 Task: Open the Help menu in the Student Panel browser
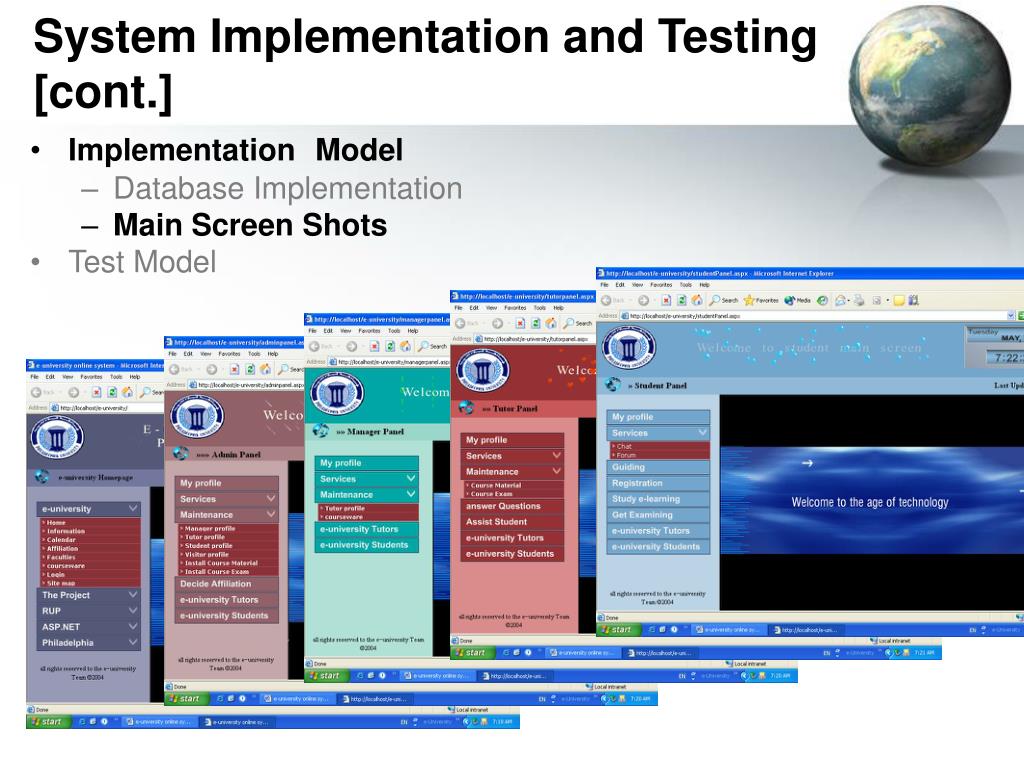pos(705,285)
